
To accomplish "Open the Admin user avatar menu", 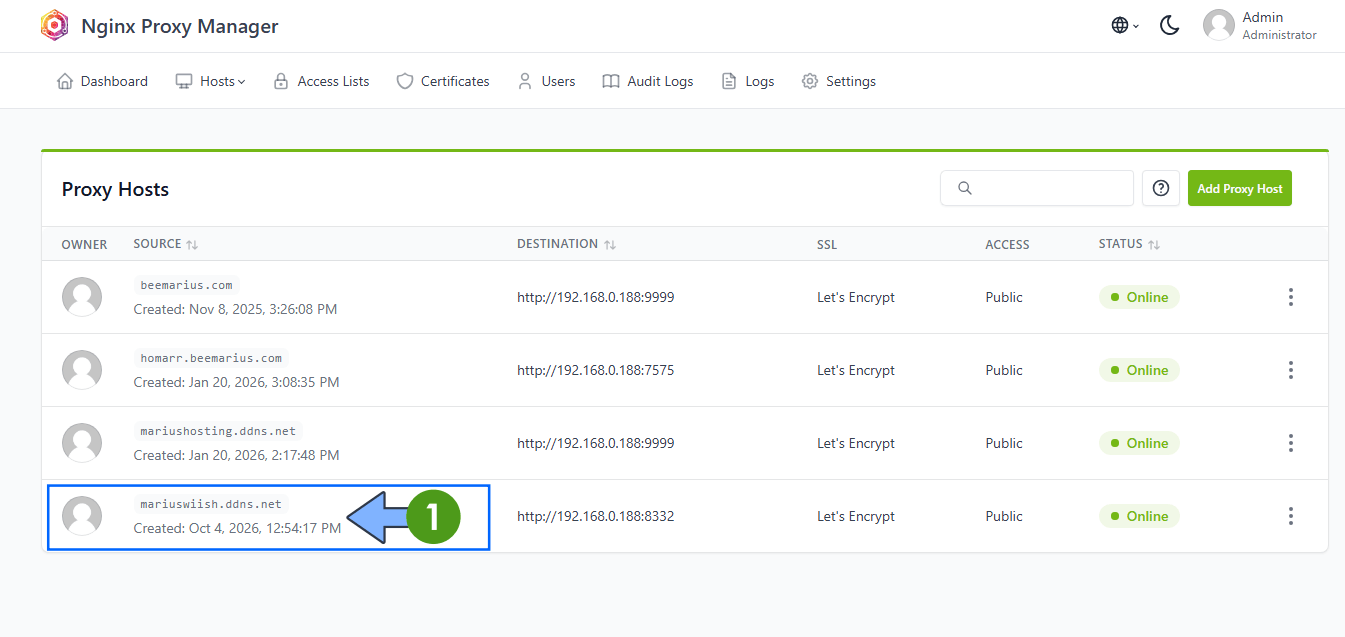I will [x=1219, y=26].
